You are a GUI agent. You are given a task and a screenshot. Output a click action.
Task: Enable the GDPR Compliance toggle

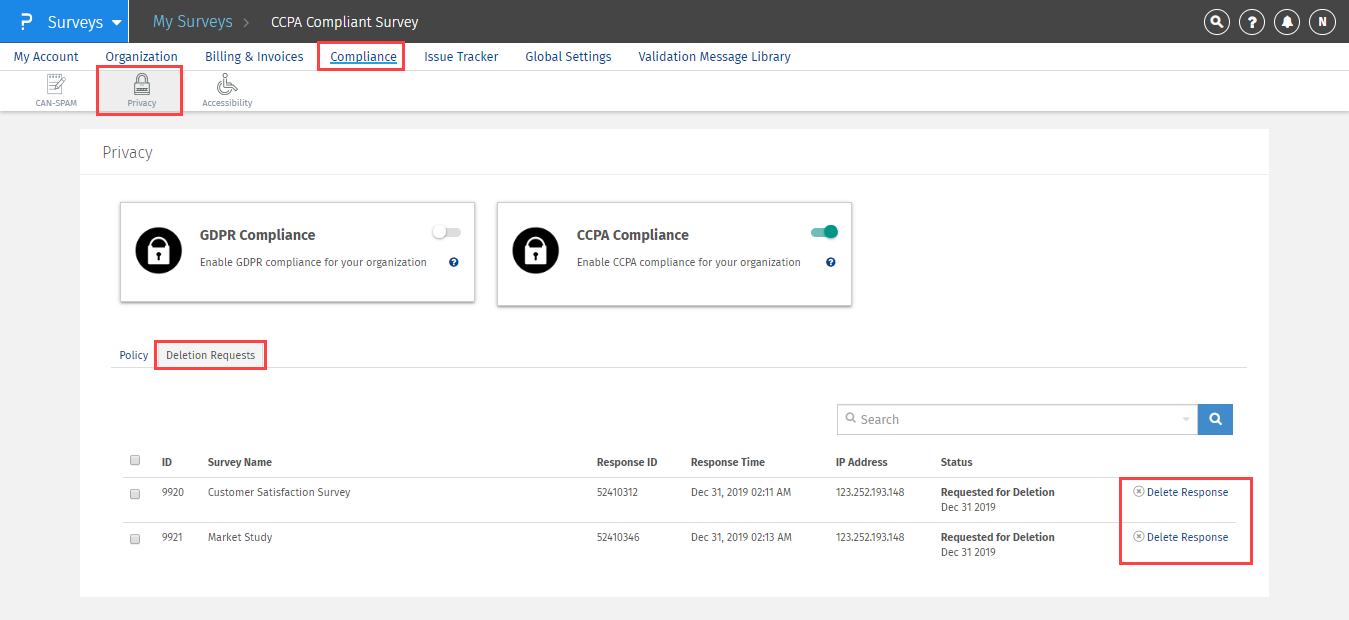(x=446, y=232)
